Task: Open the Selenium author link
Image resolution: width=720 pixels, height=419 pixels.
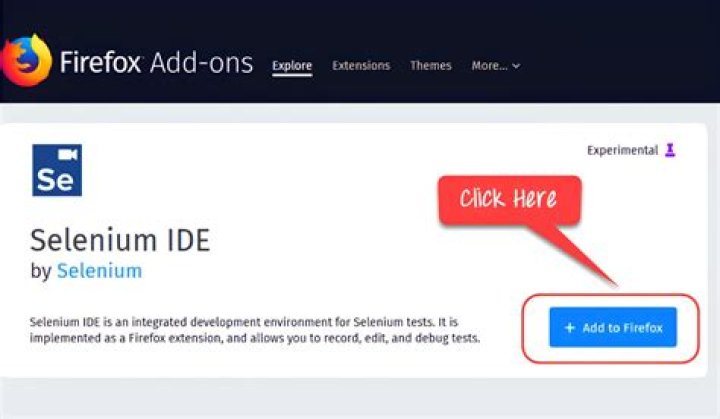Action: coord(99,271)
